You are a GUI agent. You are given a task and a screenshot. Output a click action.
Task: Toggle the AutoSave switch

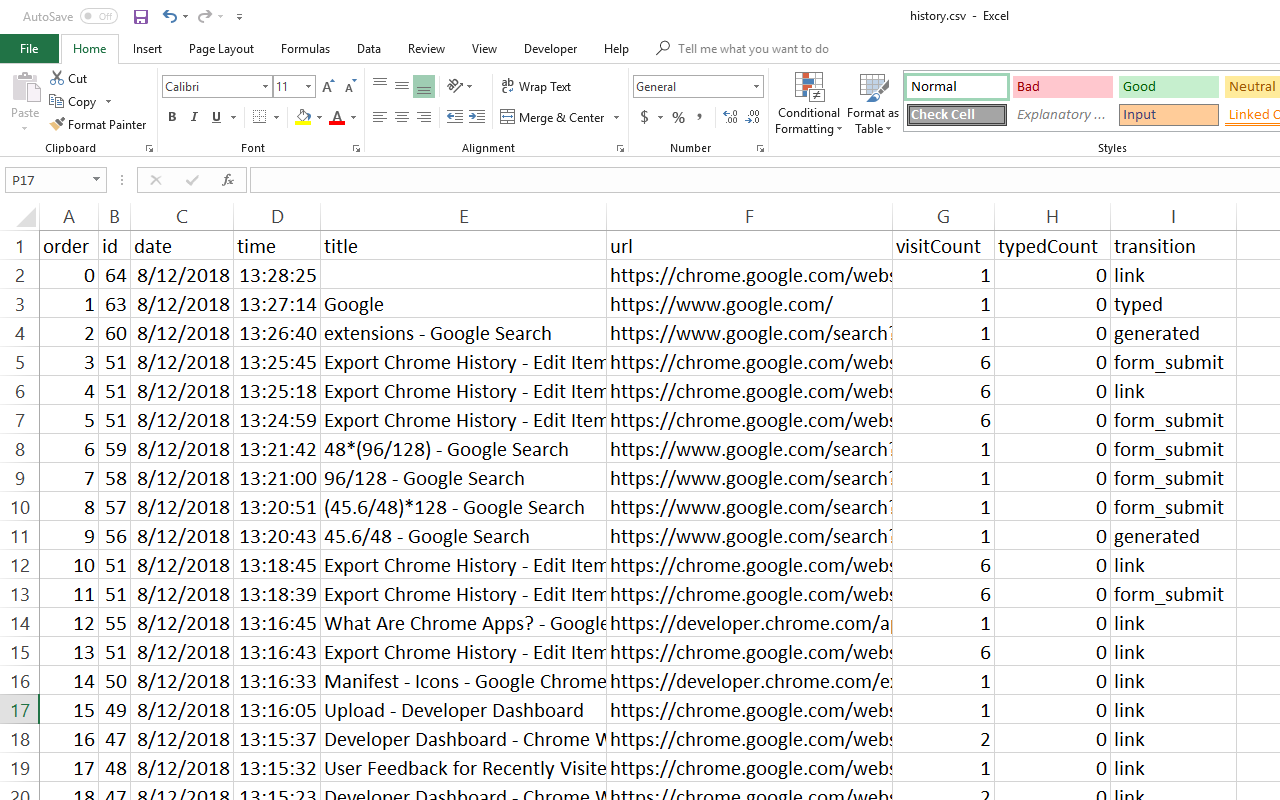tap(99, 17)
